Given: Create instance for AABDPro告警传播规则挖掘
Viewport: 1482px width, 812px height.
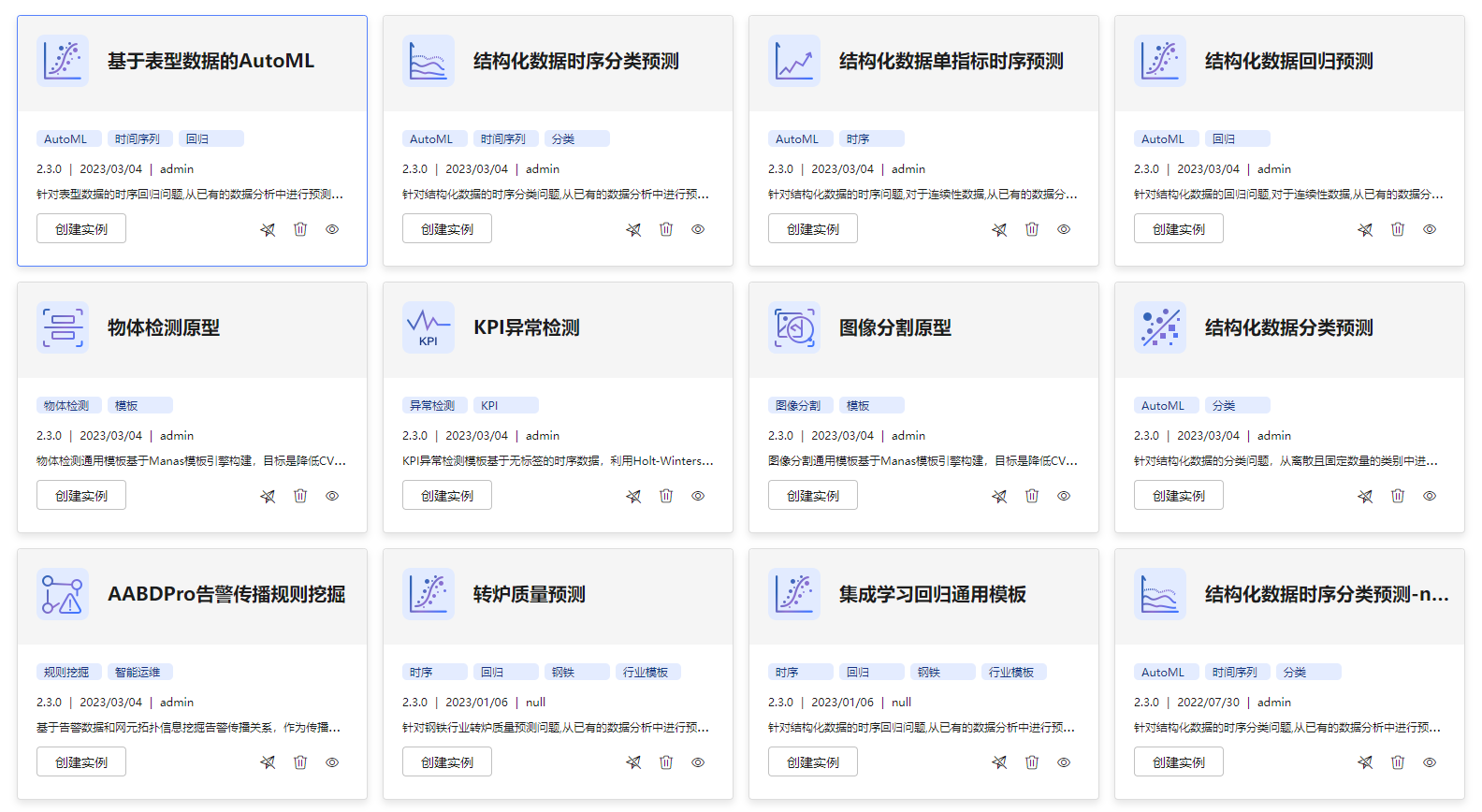Looking at the screenshot, I should (81, 762).
